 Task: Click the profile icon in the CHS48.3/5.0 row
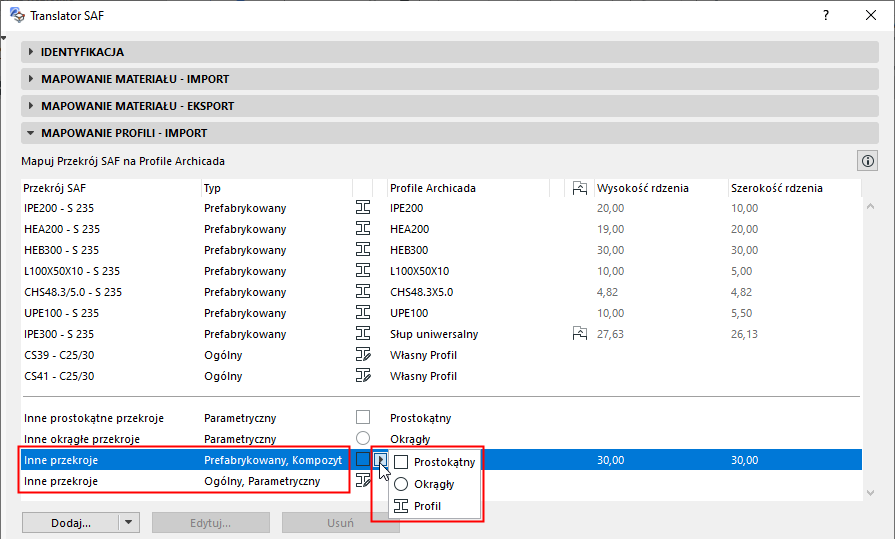coord(363,291)
